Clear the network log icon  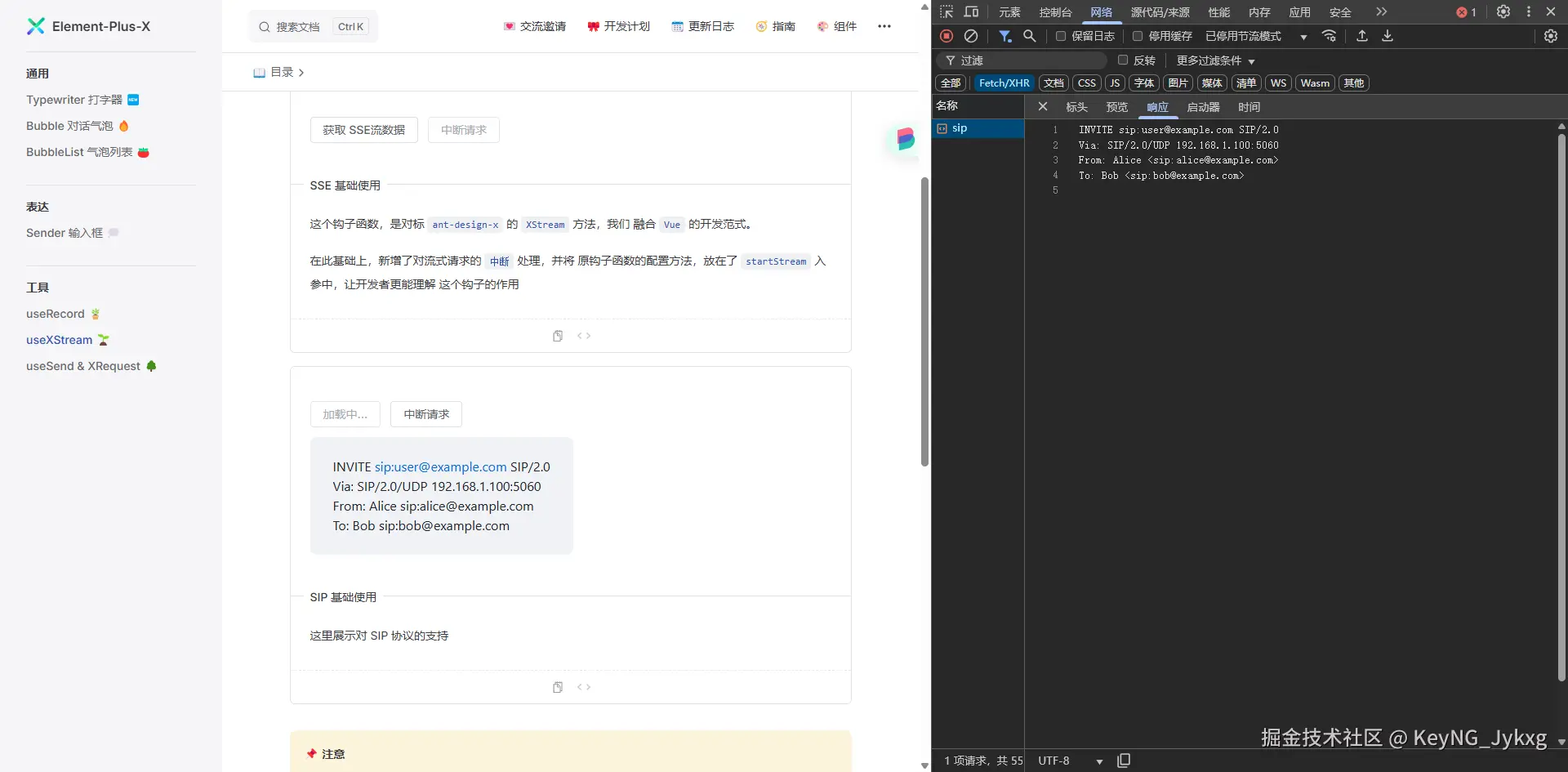click(x=971, y=36)
